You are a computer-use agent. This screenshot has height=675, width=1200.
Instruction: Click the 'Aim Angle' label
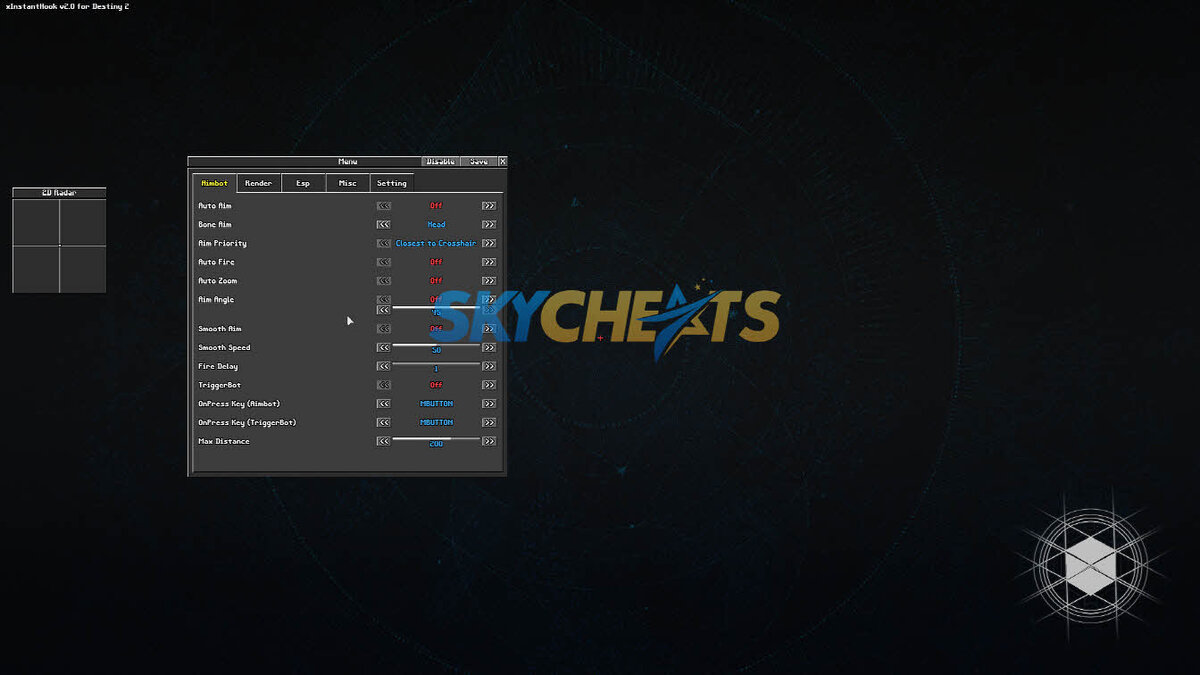coord(216,300)
